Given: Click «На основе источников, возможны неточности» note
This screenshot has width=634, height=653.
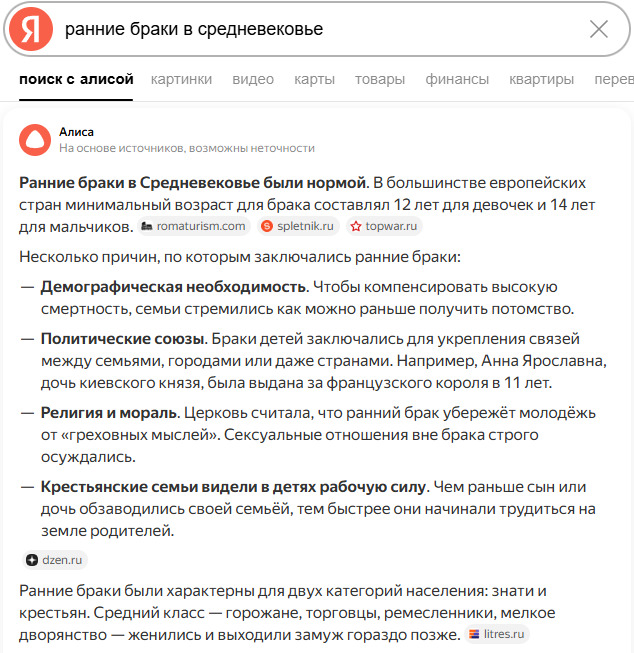Looking at the screenshot, I should [x=187, y=148].
